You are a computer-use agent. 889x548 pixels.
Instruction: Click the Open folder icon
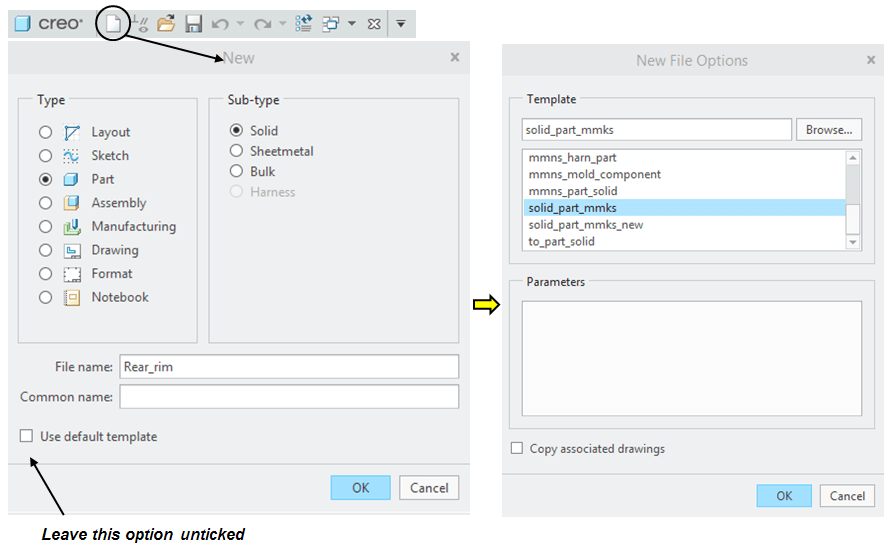click(166, 23)
